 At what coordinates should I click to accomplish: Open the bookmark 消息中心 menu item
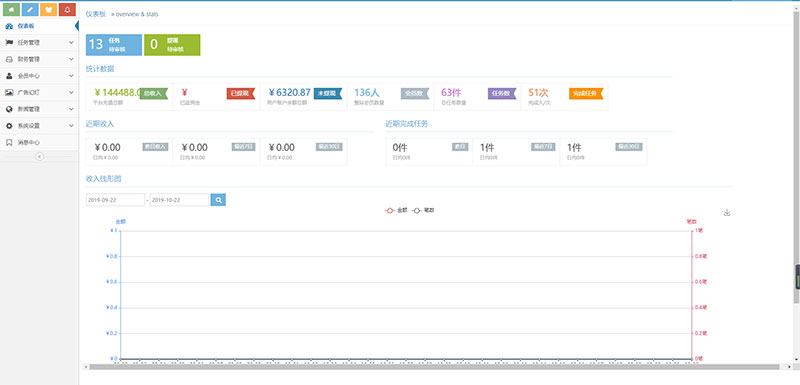[x=39, y=142]
